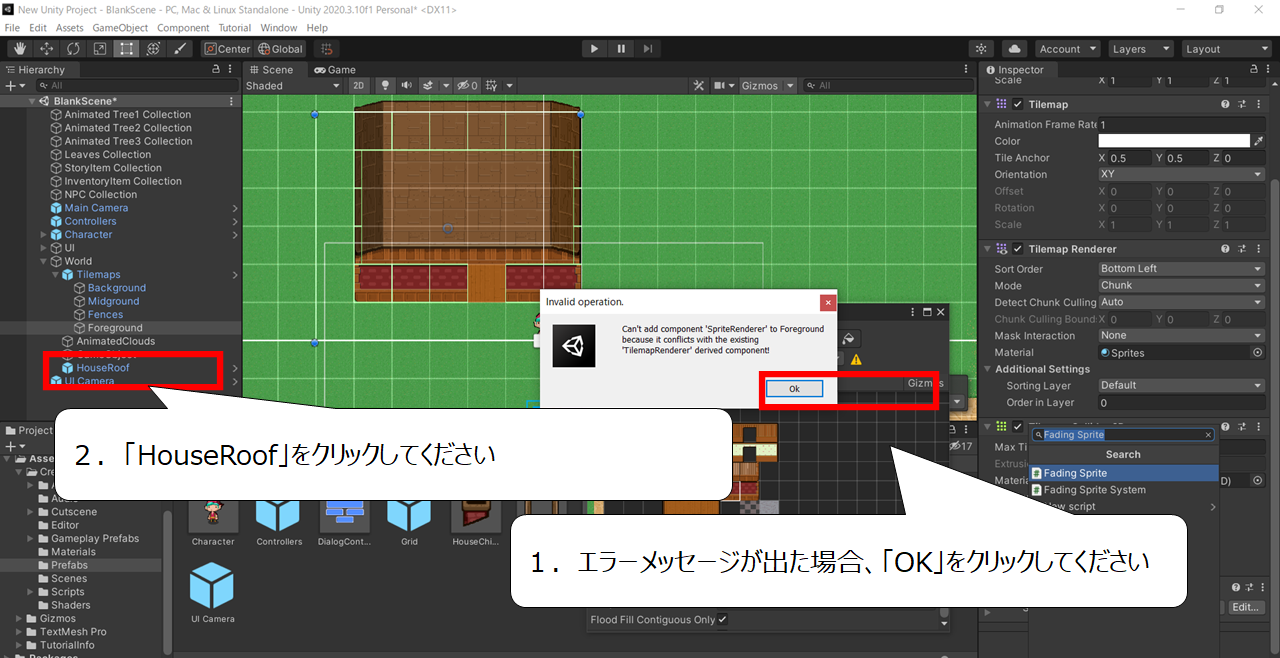
Task: Open Hierarchy panel three-dot options
Action: 231,70
